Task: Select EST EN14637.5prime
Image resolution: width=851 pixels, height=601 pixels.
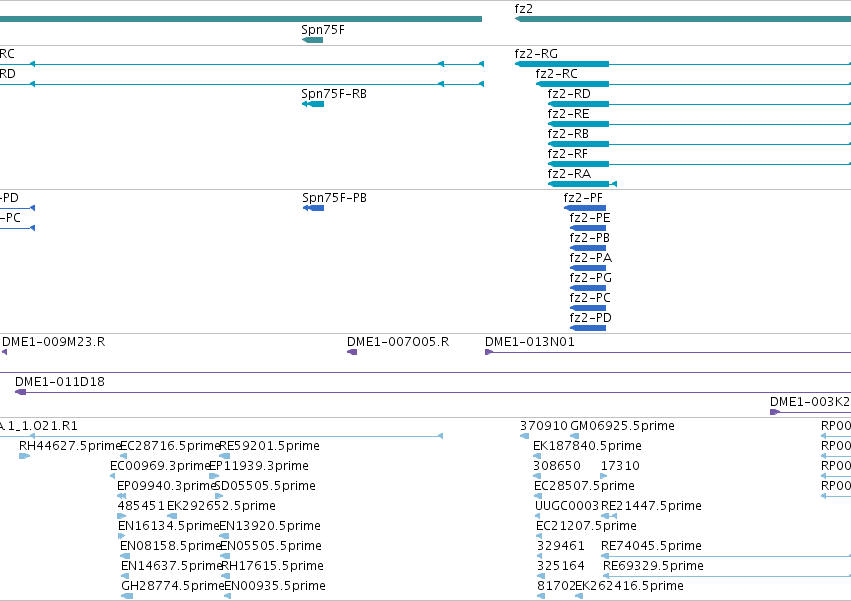Action: pyautogui.click(x=126, y=576)
